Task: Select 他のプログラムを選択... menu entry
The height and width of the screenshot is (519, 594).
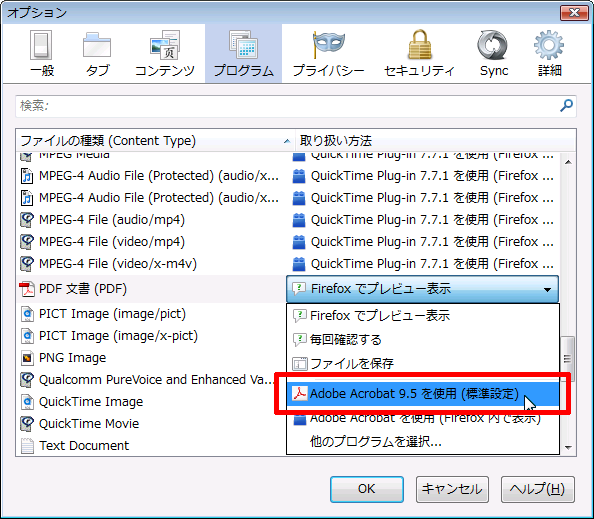Action: [423, 442]
